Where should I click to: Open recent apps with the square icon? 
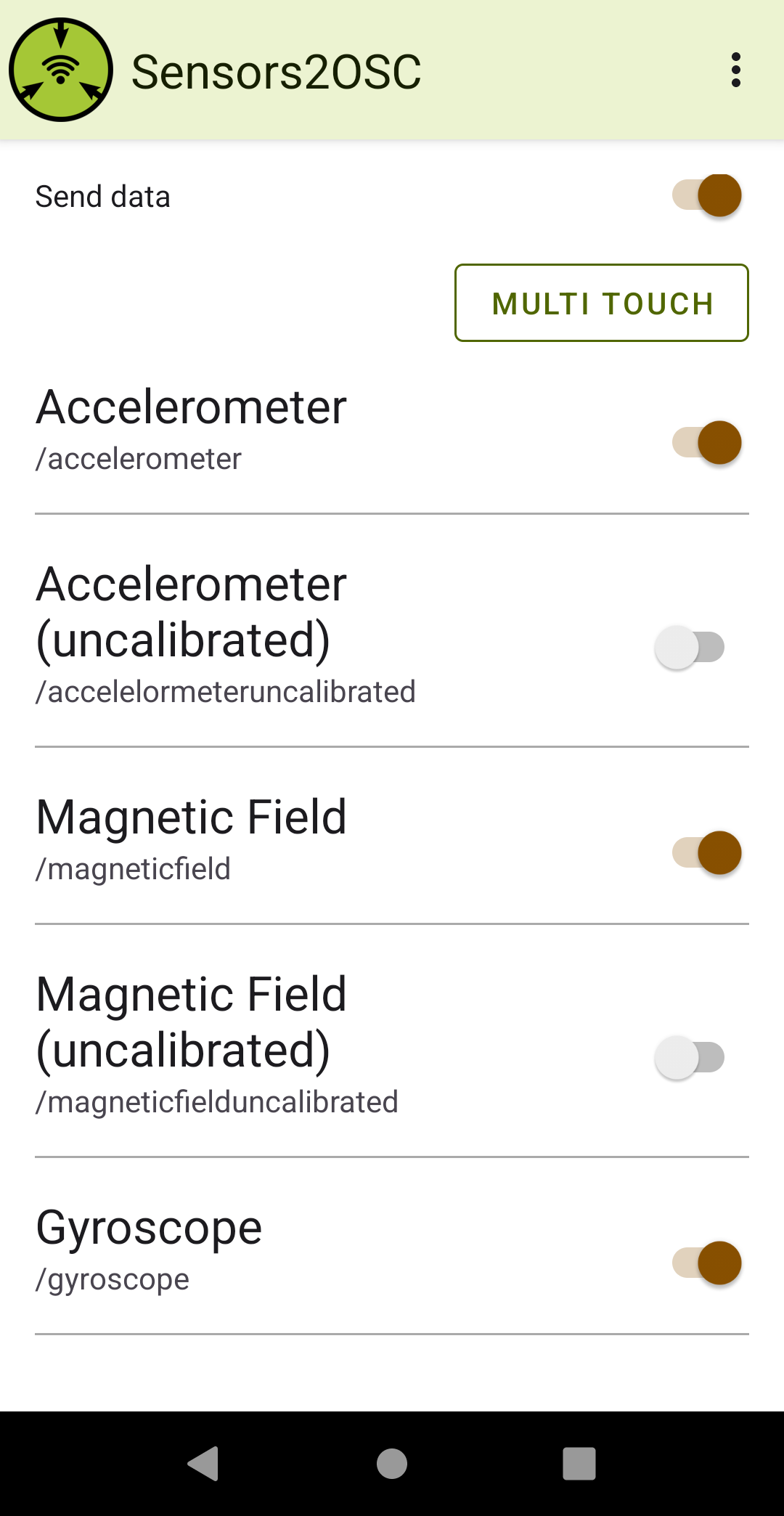tap(579, 1463)
